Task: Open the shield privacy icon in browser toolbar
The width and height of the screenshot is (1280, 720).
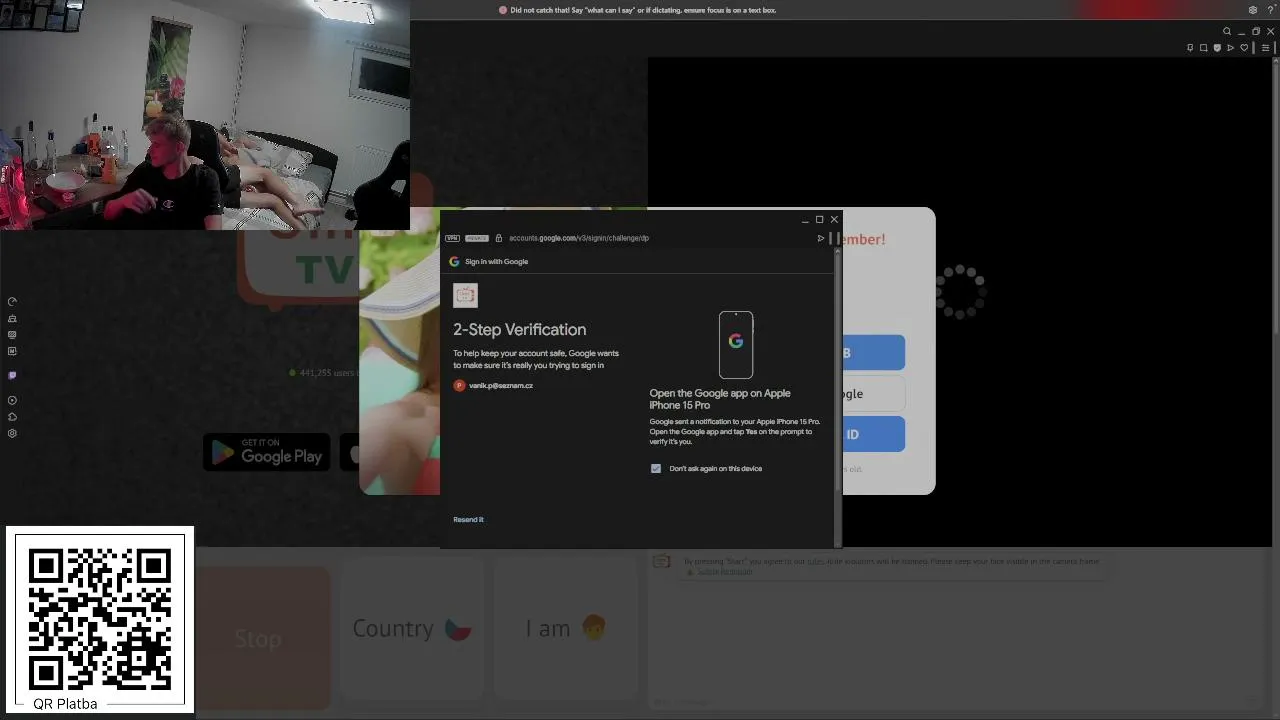Action: (1217, 48)
